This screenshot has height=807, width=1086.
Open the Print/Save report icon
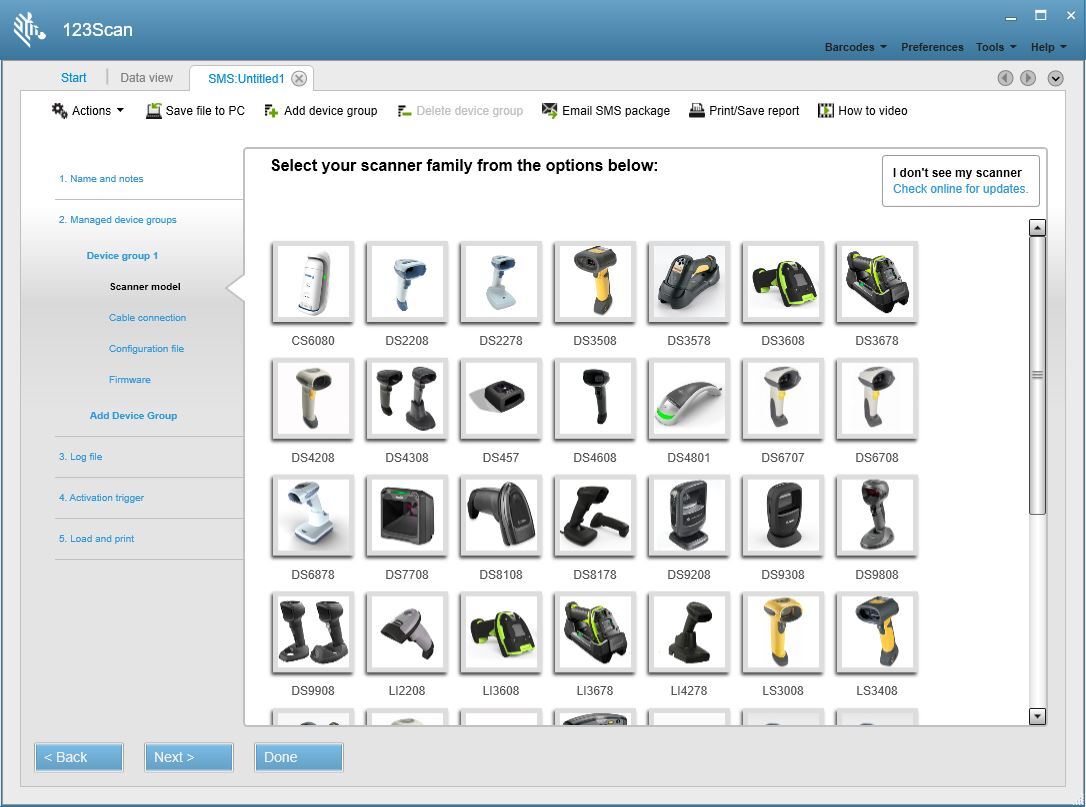(696, 111)
